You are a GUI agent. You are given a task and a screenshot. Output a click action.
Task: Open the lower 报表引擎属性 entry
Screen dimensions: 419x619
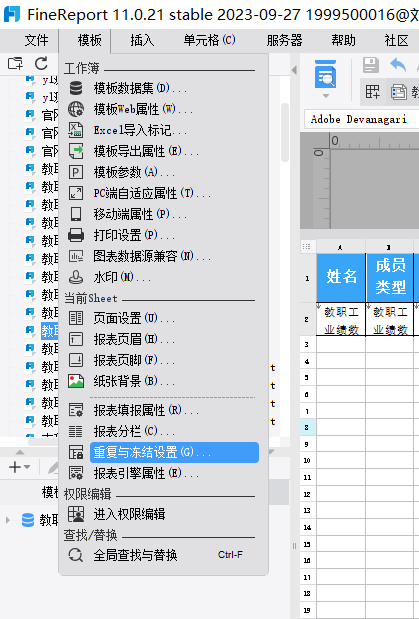pyautogui.click(x=146, y=473)
